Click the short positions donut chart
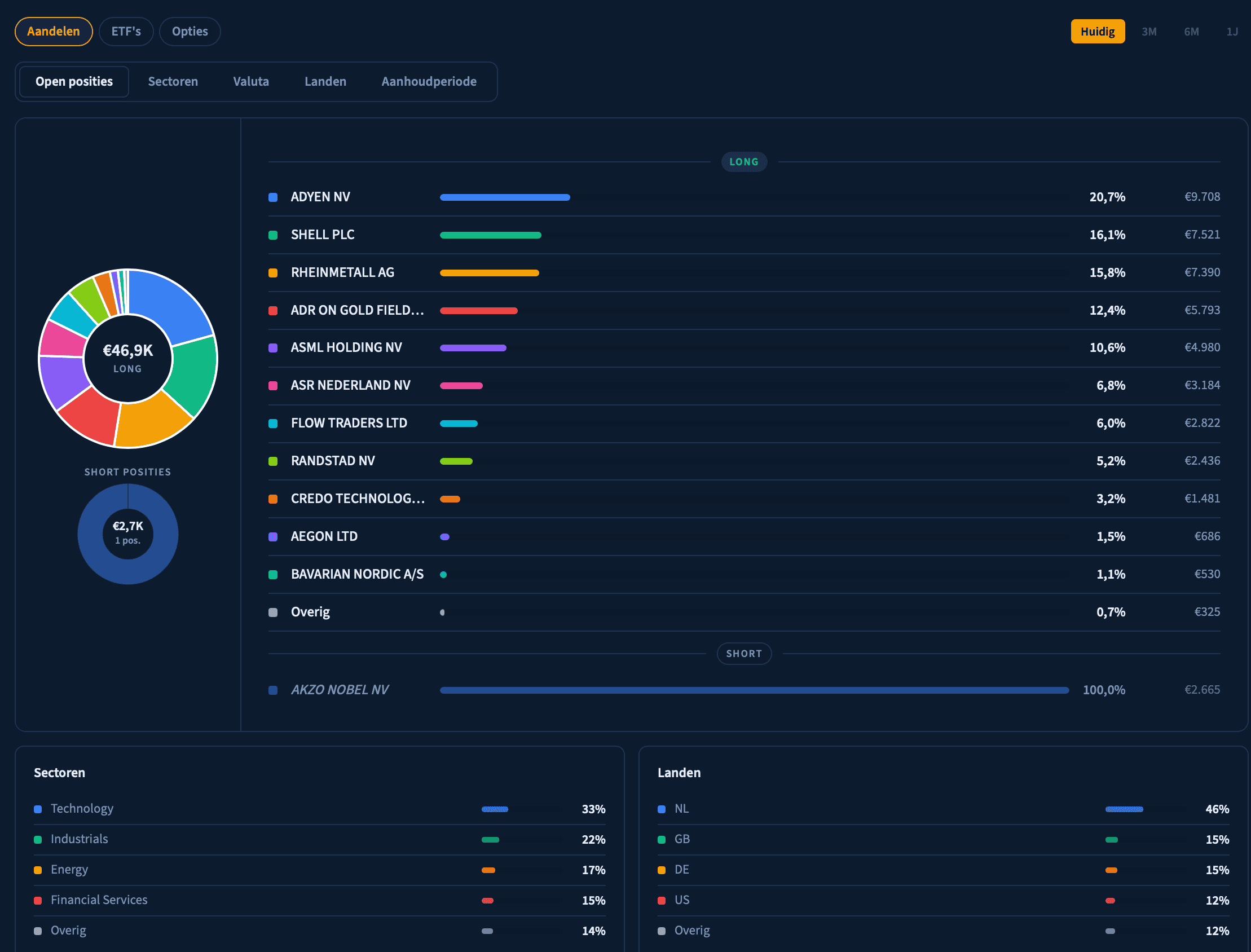 128,534
